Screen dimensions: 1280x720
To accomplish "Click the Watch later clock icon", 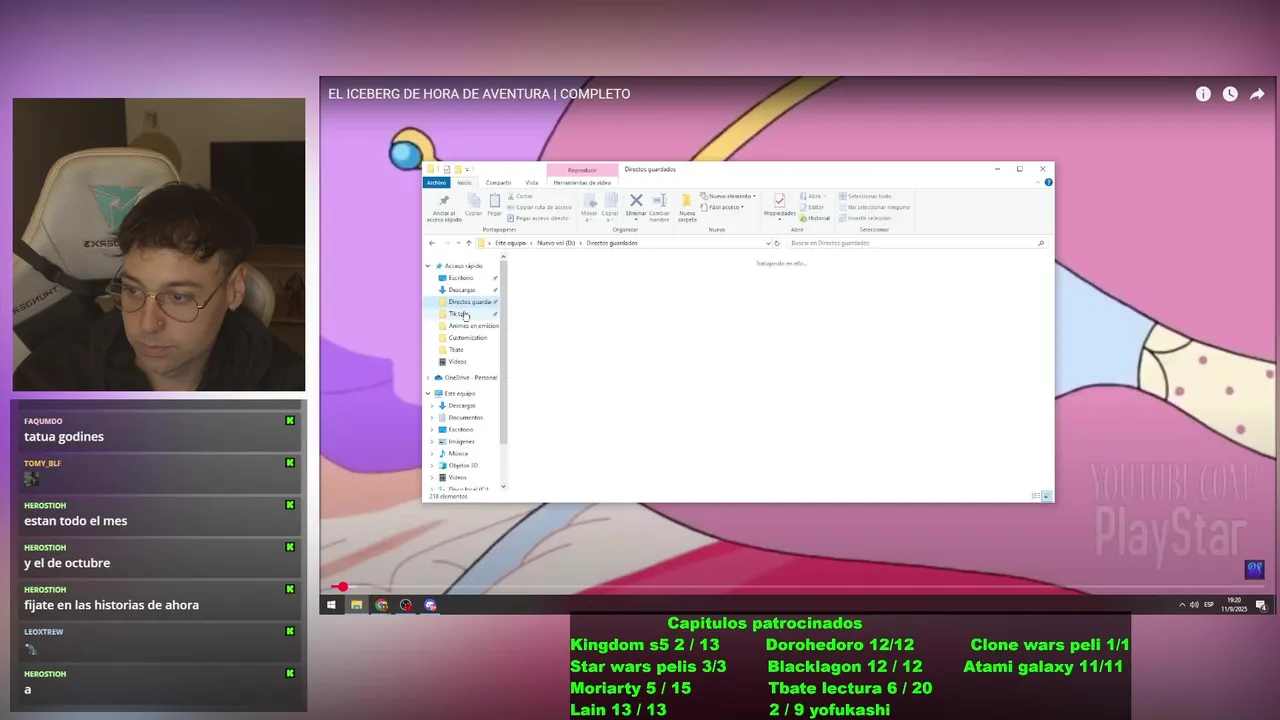I will (1230, 94).
